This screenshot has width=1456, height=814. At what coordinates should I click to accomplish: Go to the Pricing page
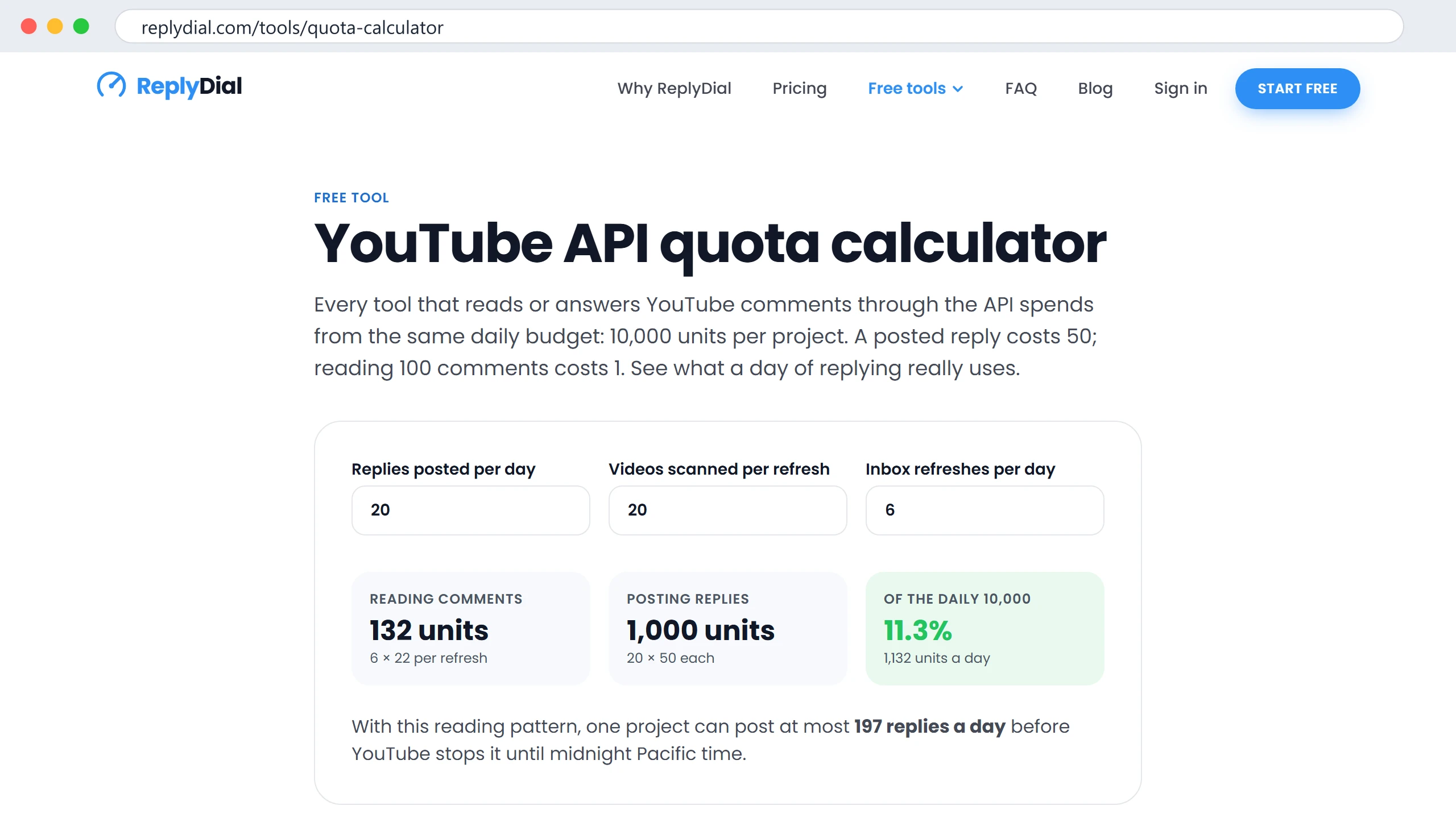(x=799, y=88)
